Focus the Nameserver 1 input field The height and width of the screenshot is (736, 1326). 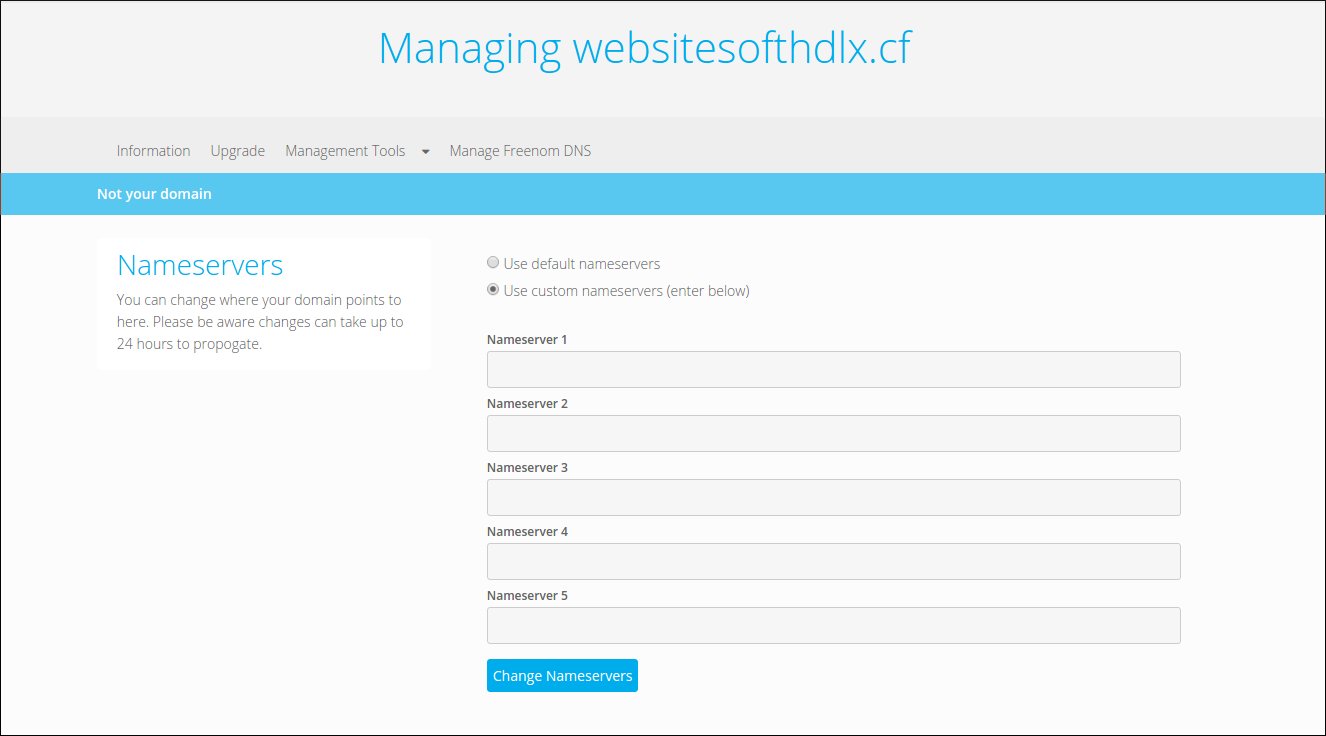pyautogui.click(x=833, y=369)
